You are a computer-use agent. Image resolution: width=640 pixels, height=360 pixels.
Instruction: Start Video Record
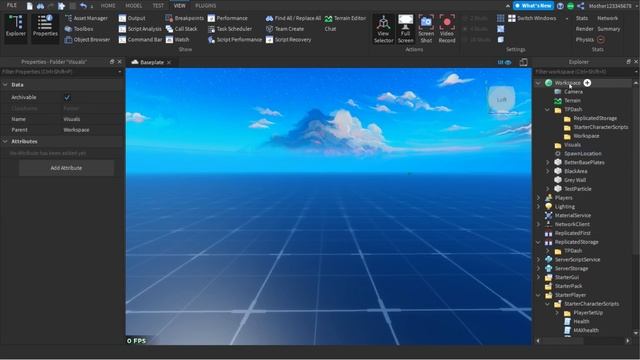pos(447,29)
